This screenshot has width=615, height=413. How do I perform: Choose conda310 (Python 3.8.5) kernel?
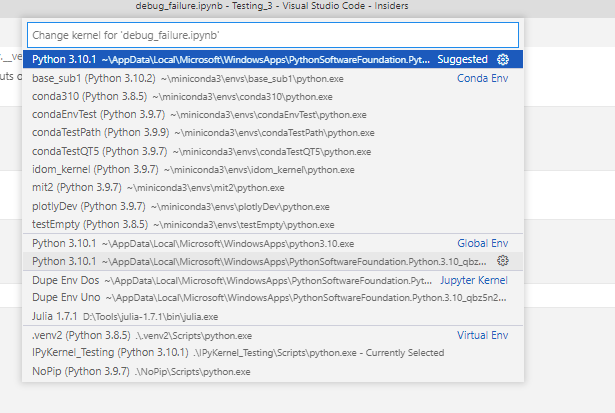[273, 96]
